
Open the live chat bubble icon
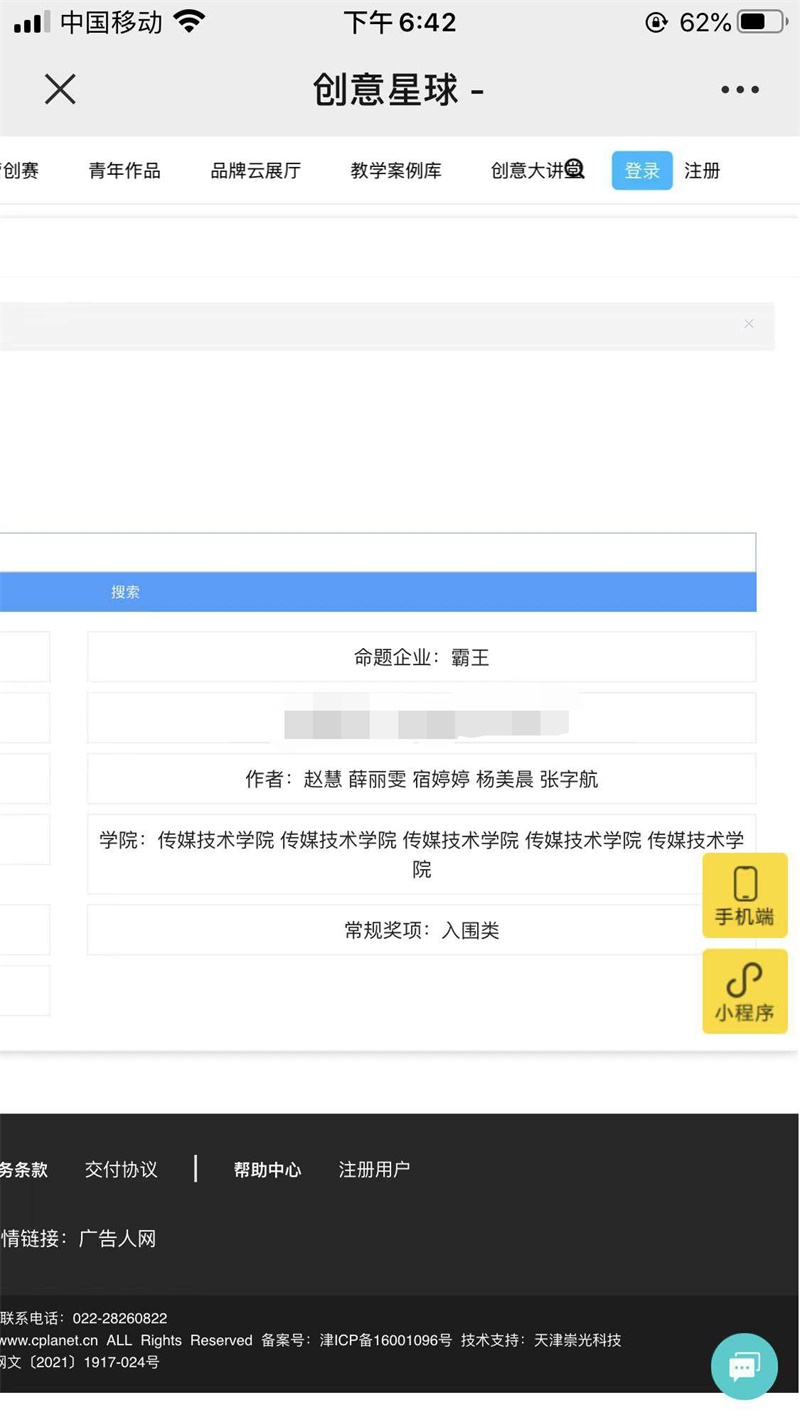pyautogui.click(x=744, y=1366)
